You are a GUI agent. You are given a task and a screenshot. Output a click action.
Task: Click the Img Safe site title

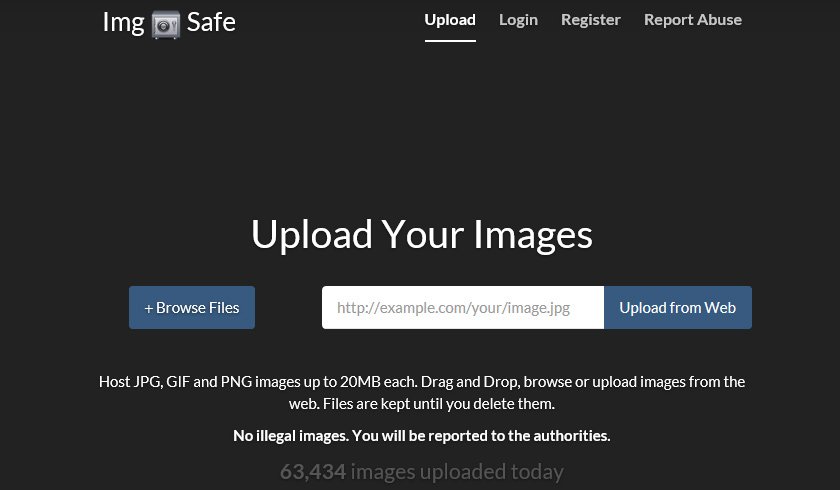click(169, 23)
